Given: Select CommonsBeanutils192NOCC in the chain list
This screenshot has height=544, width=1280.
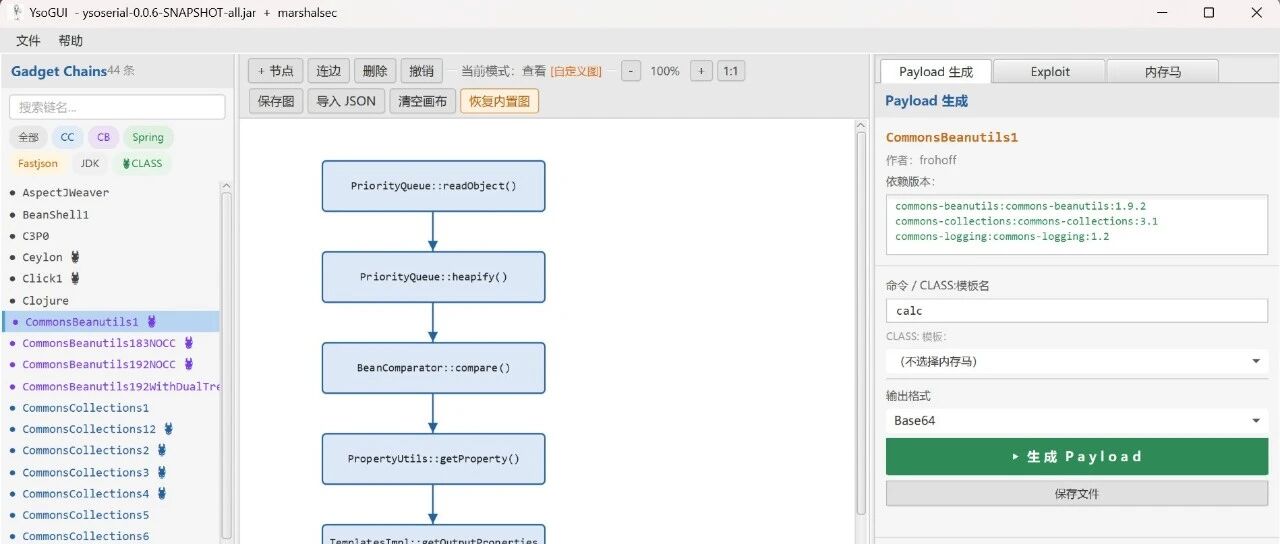Looking at the screenshot, I should point(111,365).
